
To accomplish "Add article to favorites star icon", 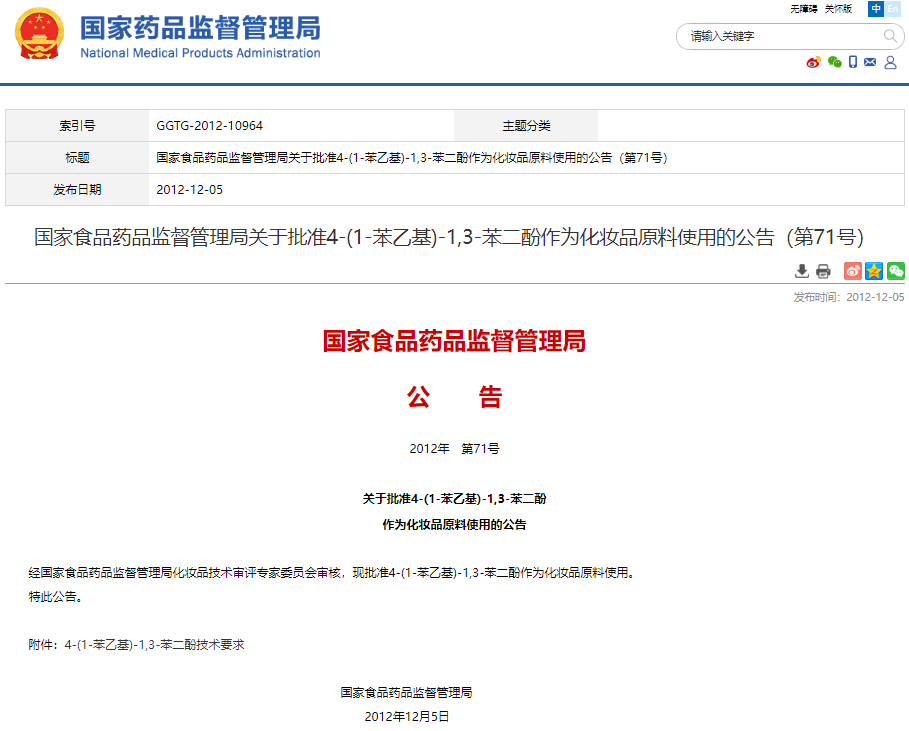I will (x=874, y=271).
